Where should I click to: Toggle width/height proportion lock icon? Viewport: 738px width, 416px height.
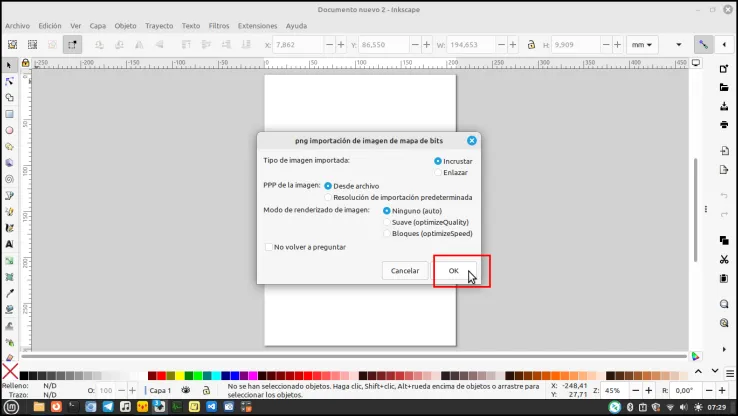tap(531, 45)
